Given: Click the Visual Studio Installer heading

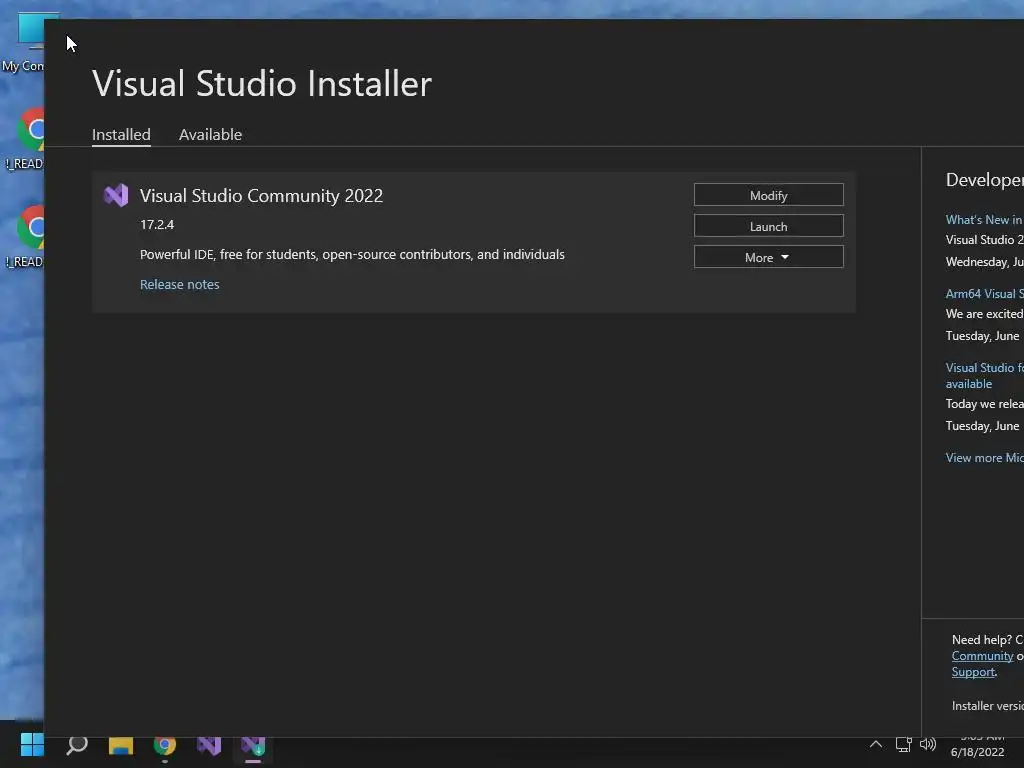Looking at the screenshot, I should (262, 84).
